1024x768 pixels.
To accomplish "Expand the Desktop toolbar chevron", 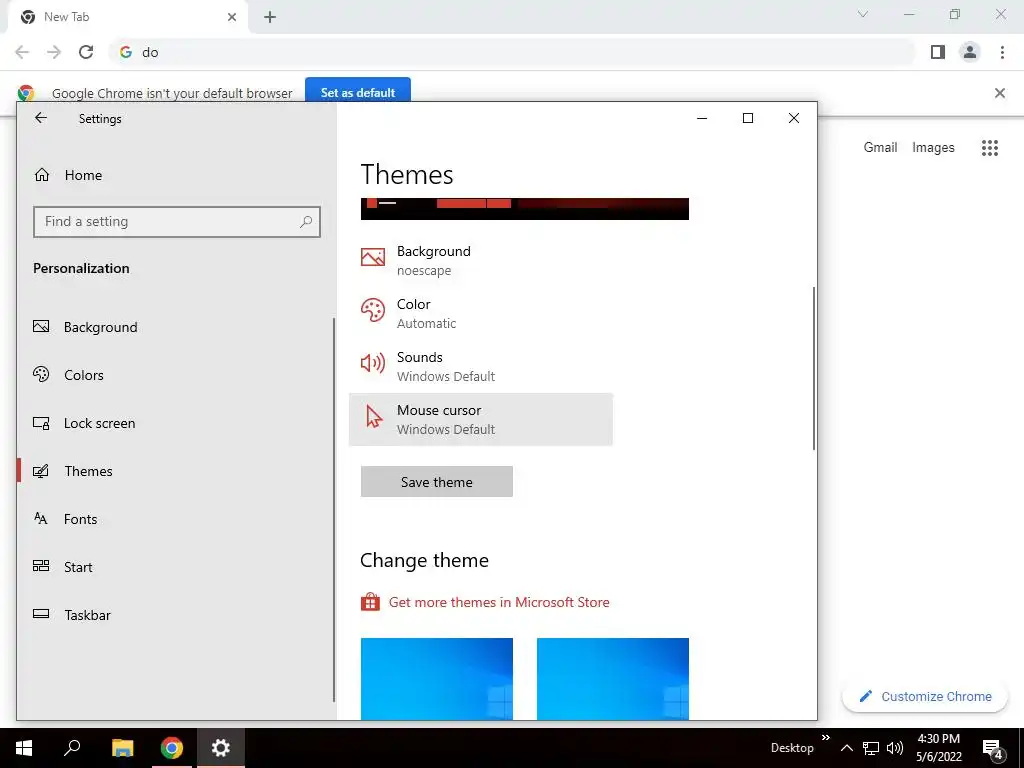I will pyautogui.click(x=825, y=738).
